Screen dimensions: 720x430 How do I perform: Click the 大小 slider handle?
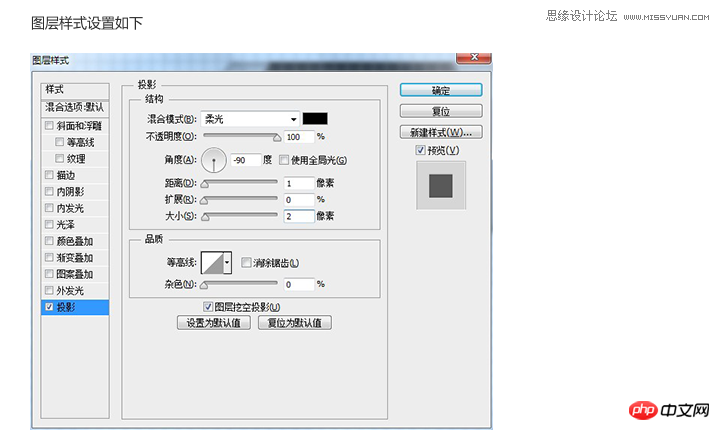[x=205, y=217]
